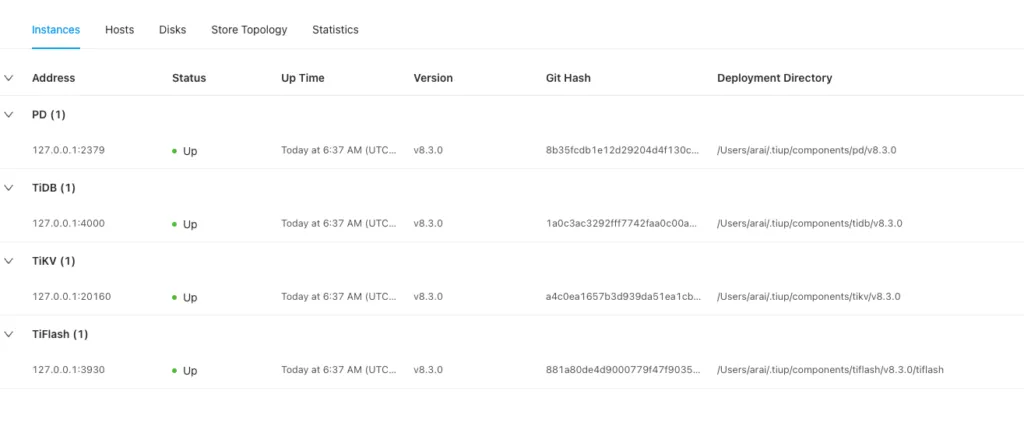Open the Store Topology tab
1024x440 pixels.
[249, 30]
